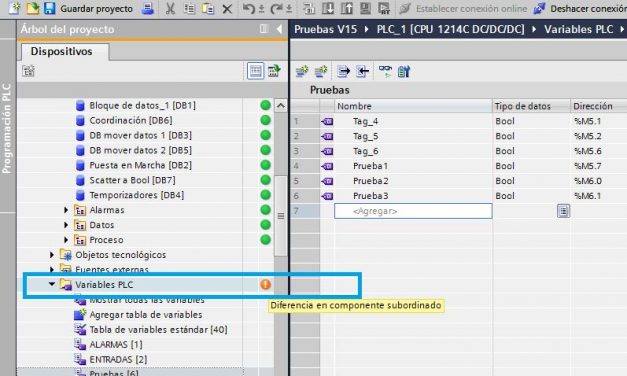Image resolution: width=627 pixels, height=376 pixels.
Task: Click the compile icon in top toolbar
Action: point(309,8)
